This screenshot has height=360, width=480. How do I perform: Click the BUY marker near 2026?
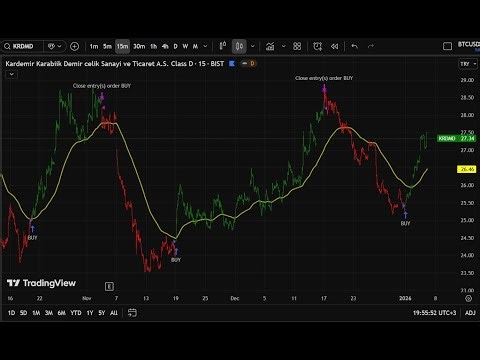[x=405, y=223]
